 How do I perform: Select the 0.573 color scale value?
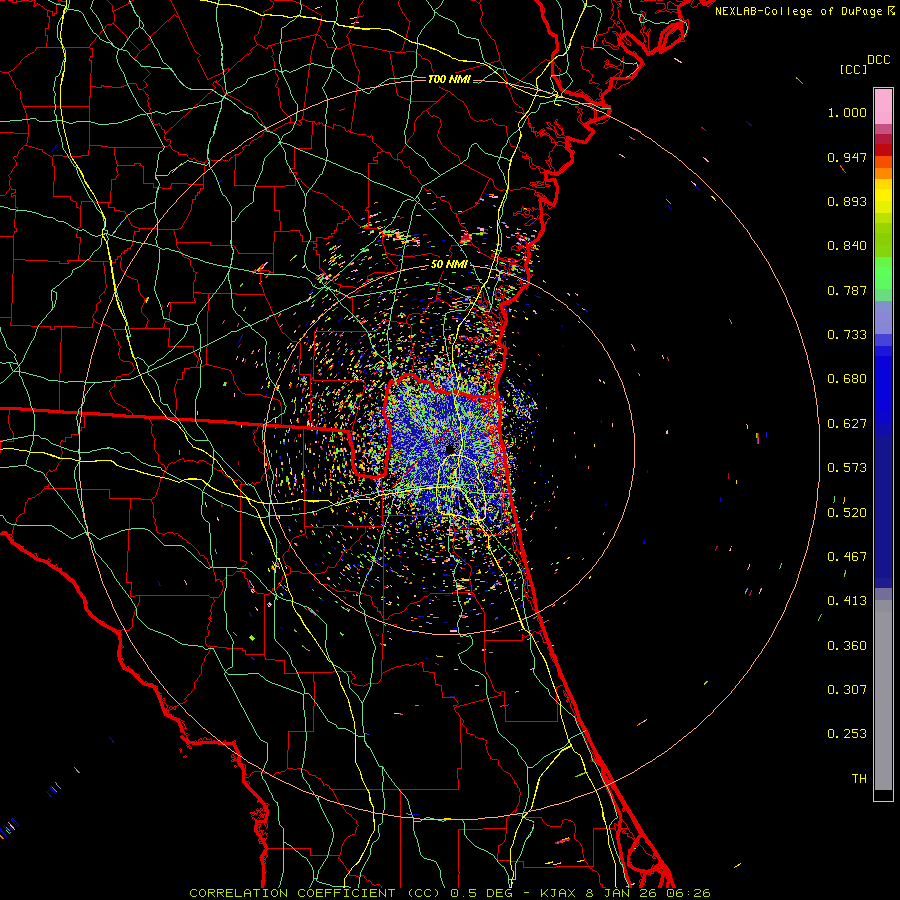[847, 468]
